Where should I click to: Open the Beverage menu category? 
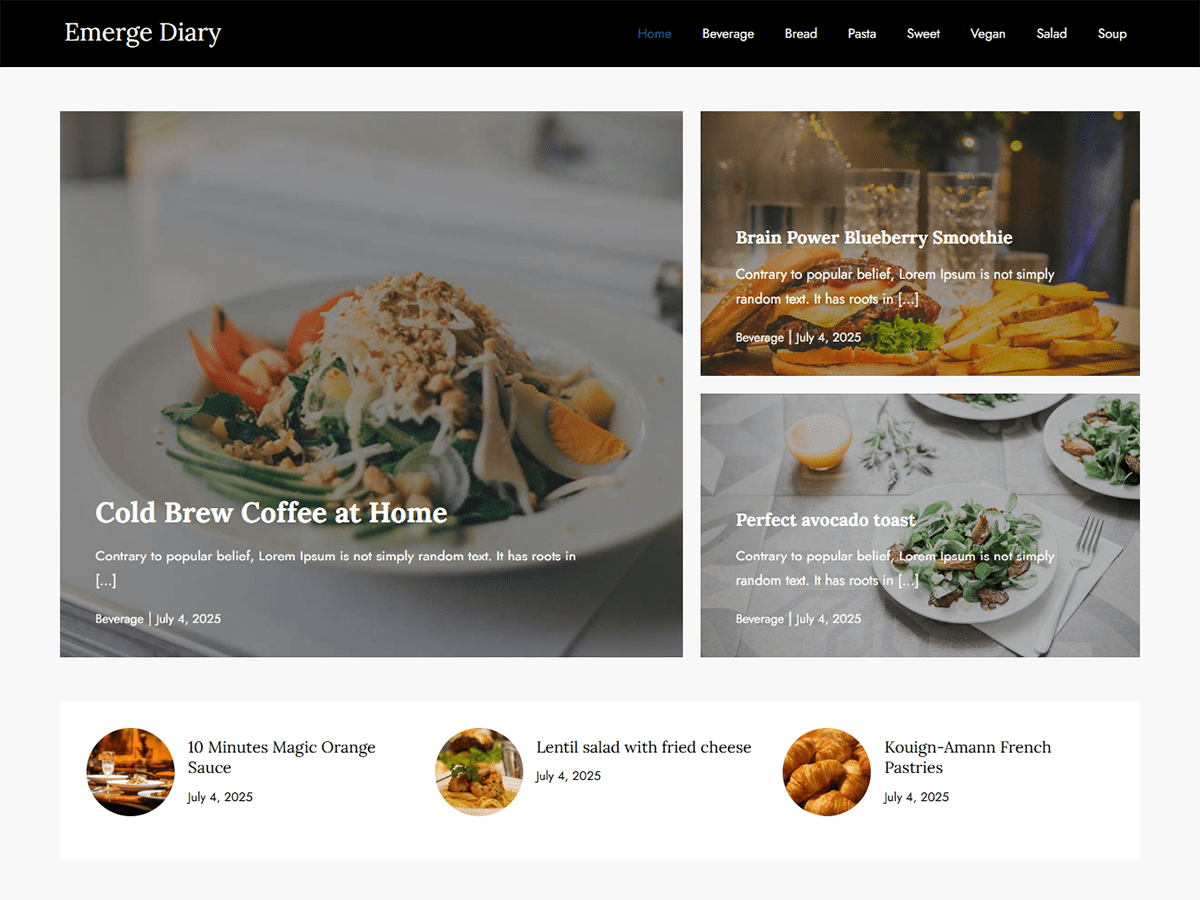[x=728, y=33]
